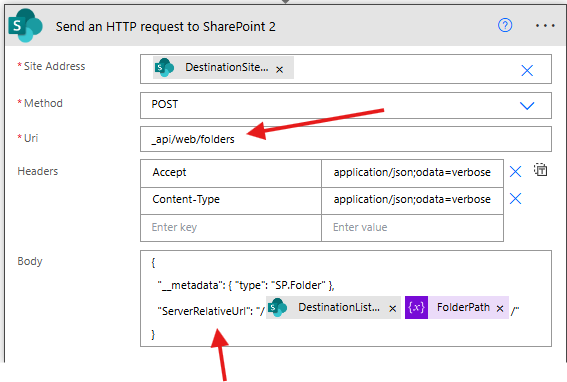Remove the DestinationSite token from Site Address
This screenshot has height=382, width=567.
(x=279, y=69)
